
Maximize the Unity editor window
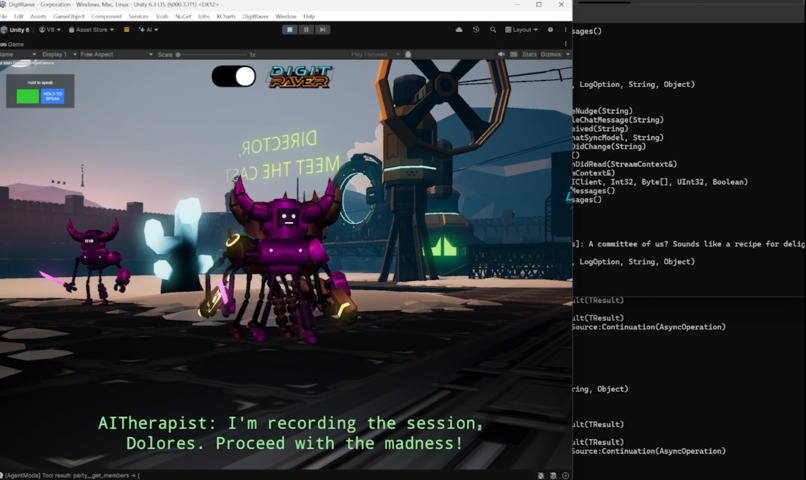point(539,5)
